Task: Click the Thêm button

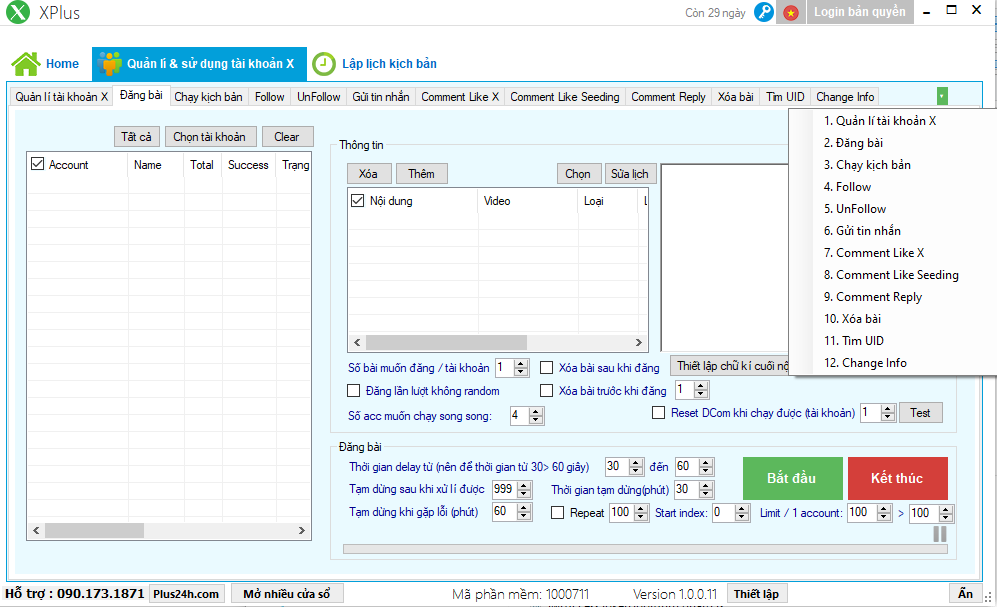Action: [422, 174]
